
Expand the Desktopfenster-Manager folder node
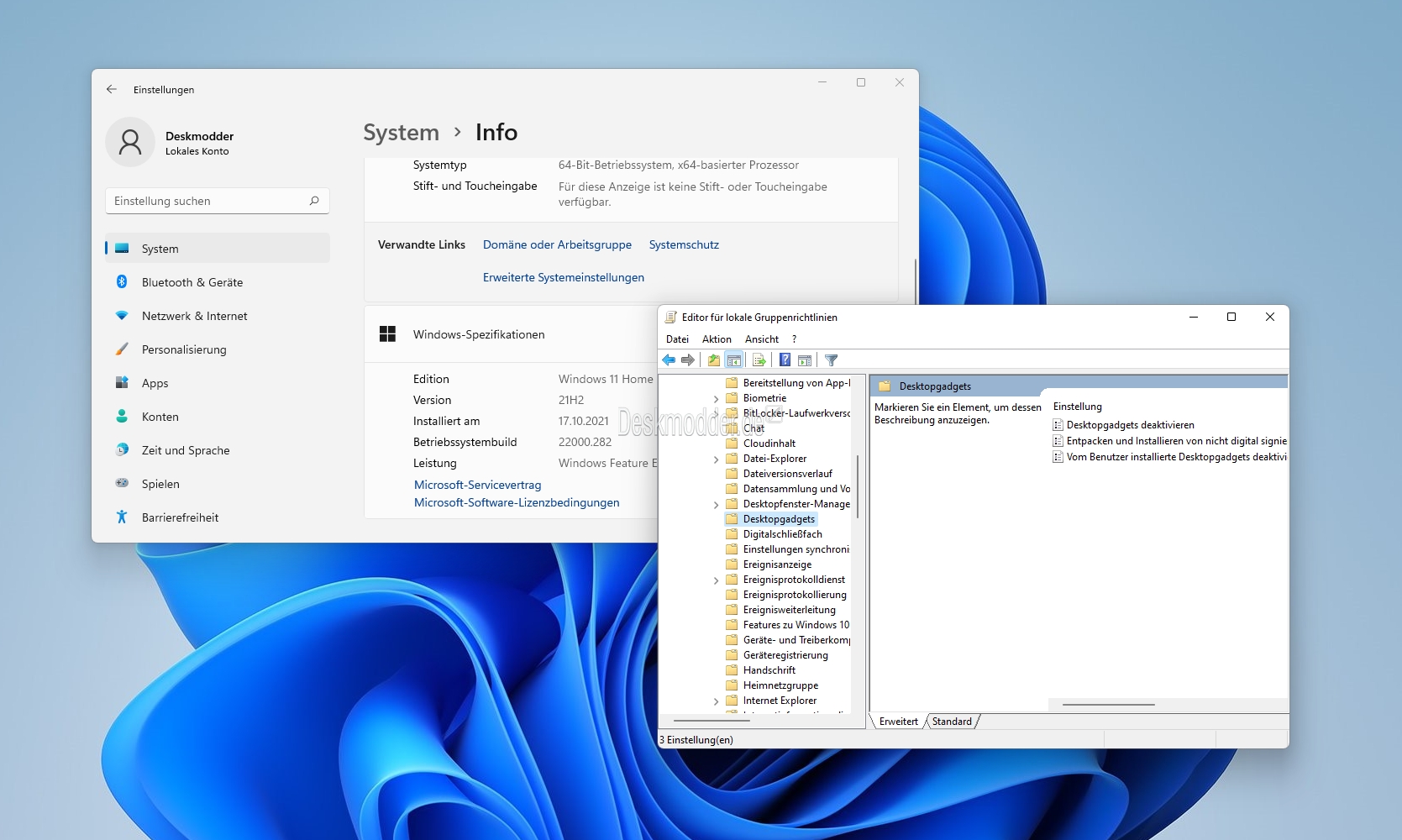(x=717, y=505)
